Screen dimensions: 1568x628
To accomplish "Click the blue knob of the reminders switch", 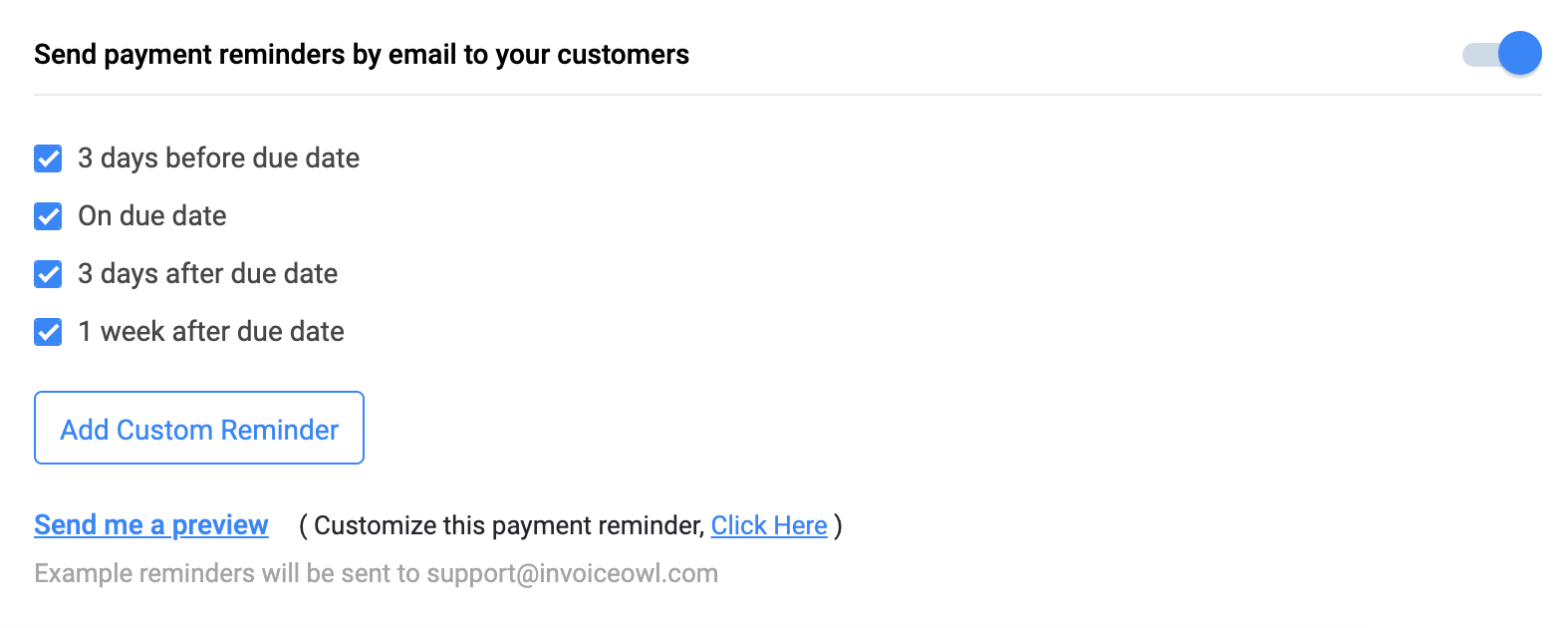I will click(x=1520, y=54).
